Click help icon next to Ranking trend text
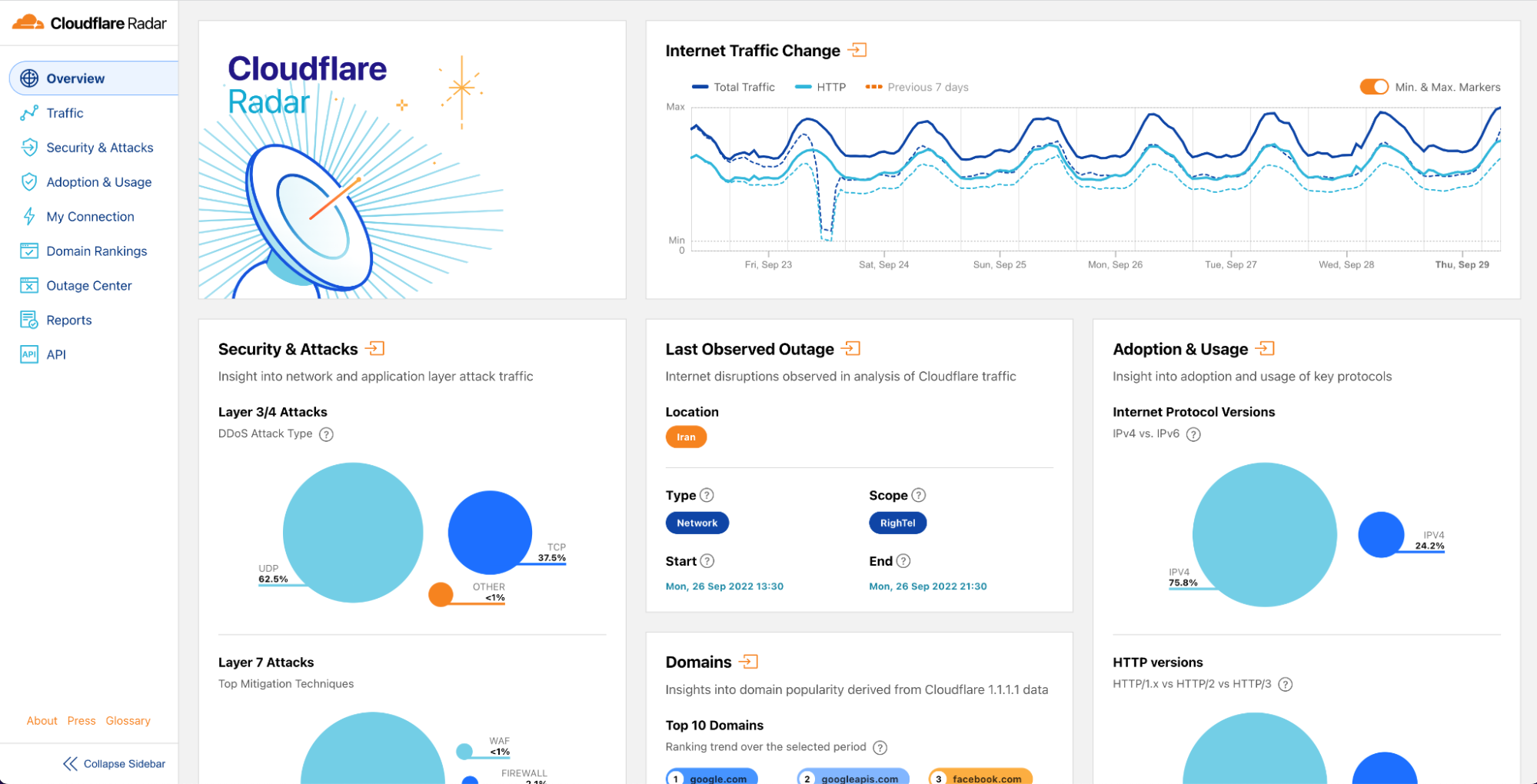The width and height of the screenshot is (1537, 784). (x=880, y=747)
